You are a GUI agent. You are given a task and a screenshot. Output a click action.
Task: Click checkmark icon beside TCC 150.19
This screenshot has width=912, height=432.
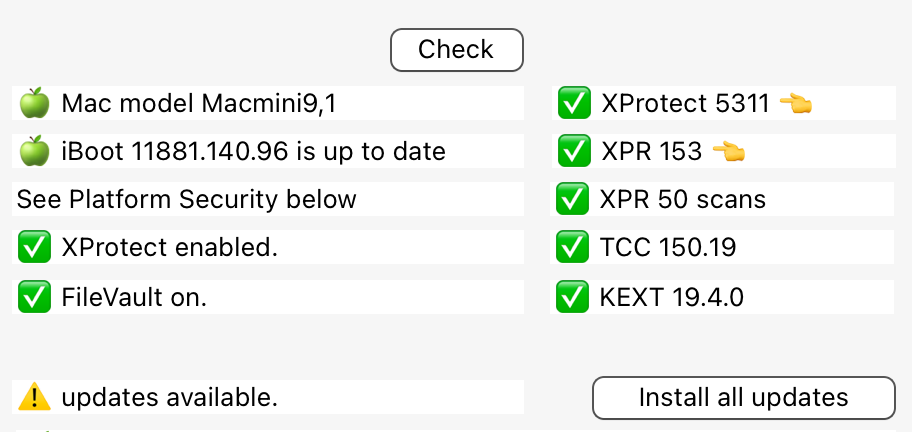click(572, 247)
